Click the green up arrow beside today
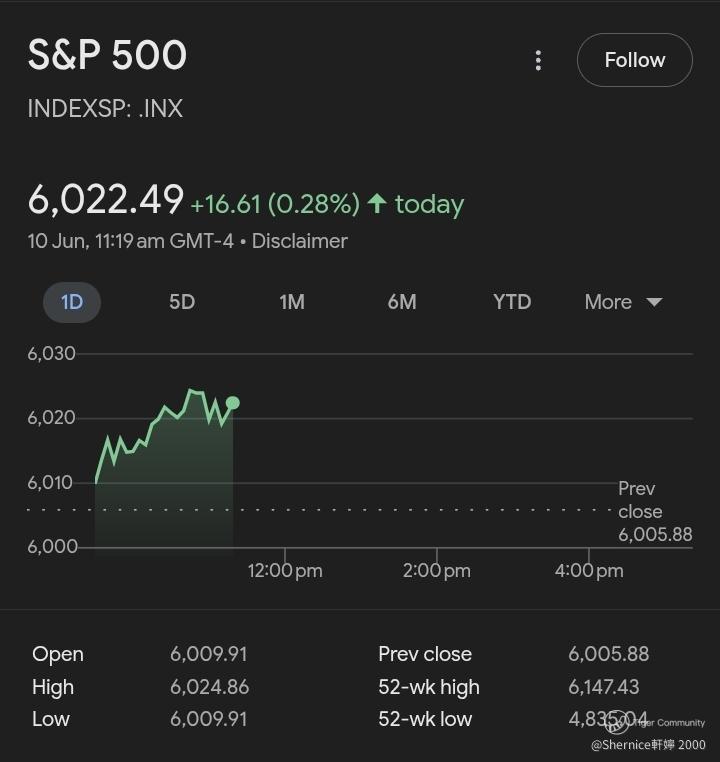 [x=377, y=204]
